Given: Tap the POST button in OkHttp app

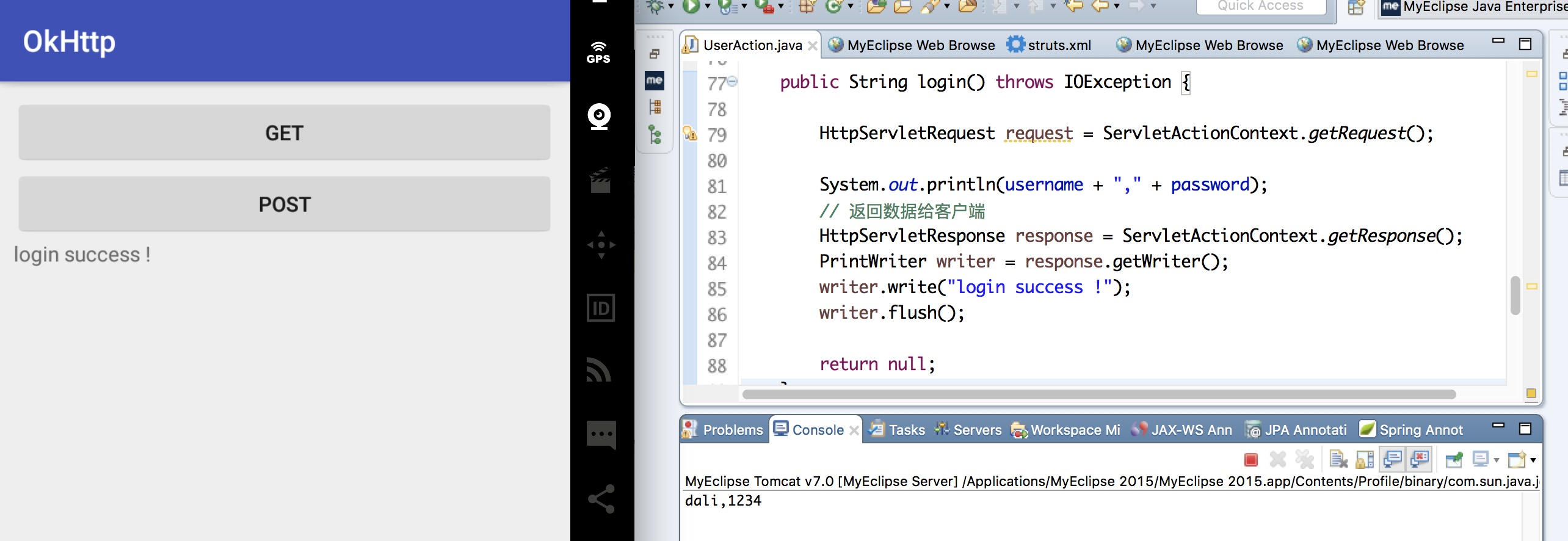Looking at the screenshot, I should coord(284,204).
